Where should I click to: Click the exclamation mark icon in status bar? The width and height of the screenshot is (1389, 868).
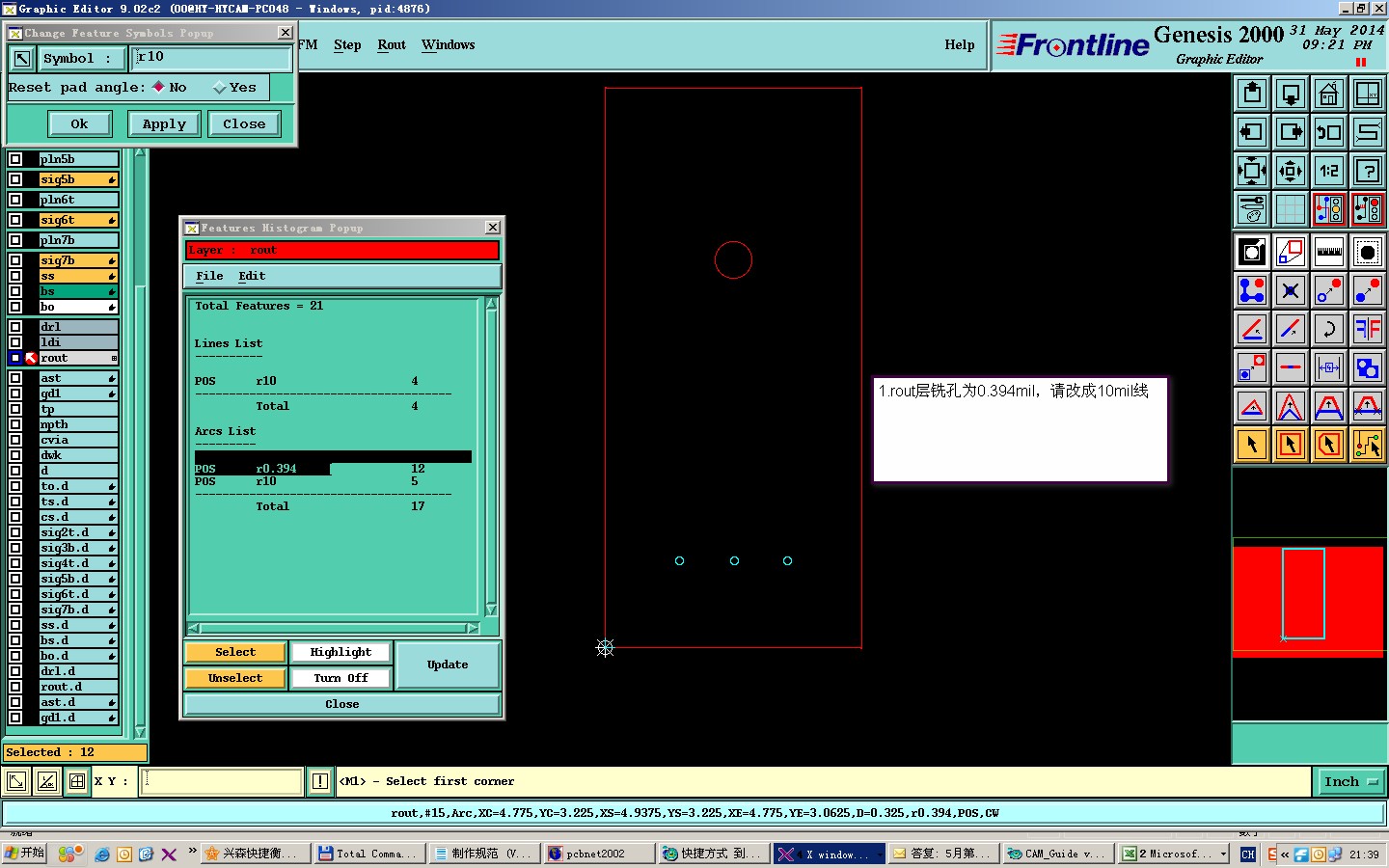tap(320, 781)
